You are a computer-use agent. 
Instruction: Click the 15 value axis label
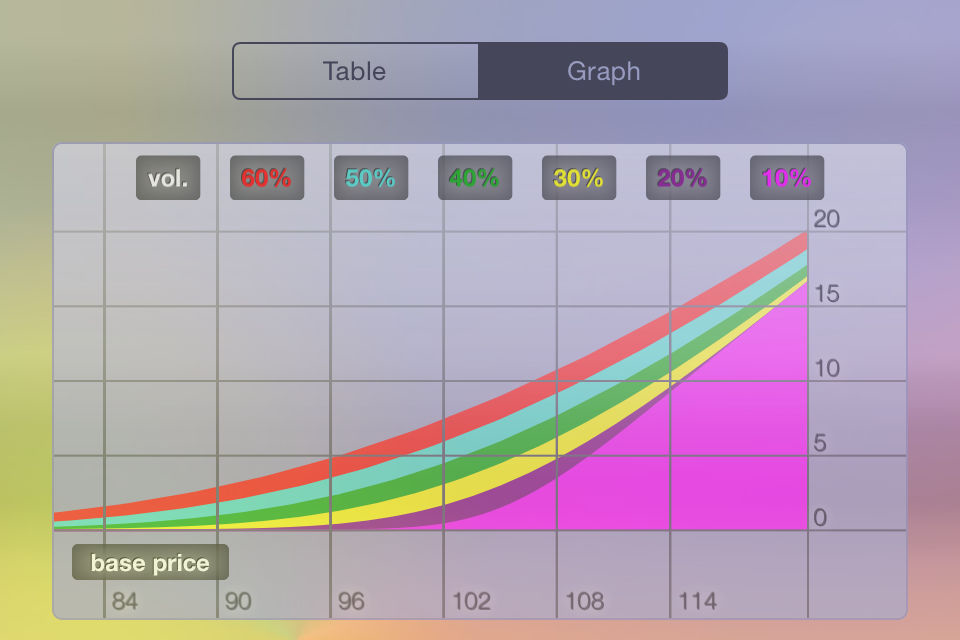tap(827, 294)
